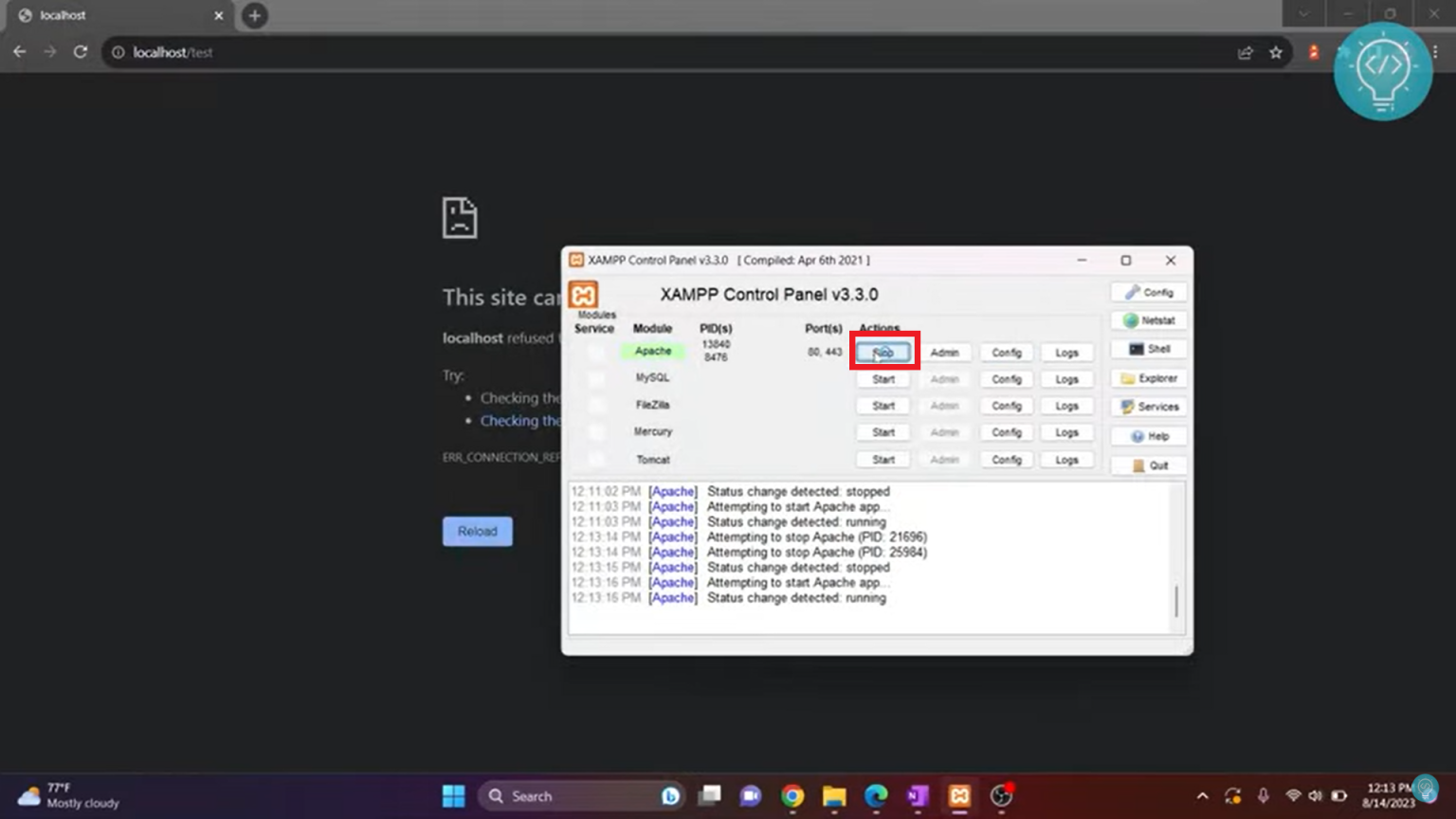1456x819 pixels.
Task: Enable the Apache service checkbox
Action: [x=595, y=351]
